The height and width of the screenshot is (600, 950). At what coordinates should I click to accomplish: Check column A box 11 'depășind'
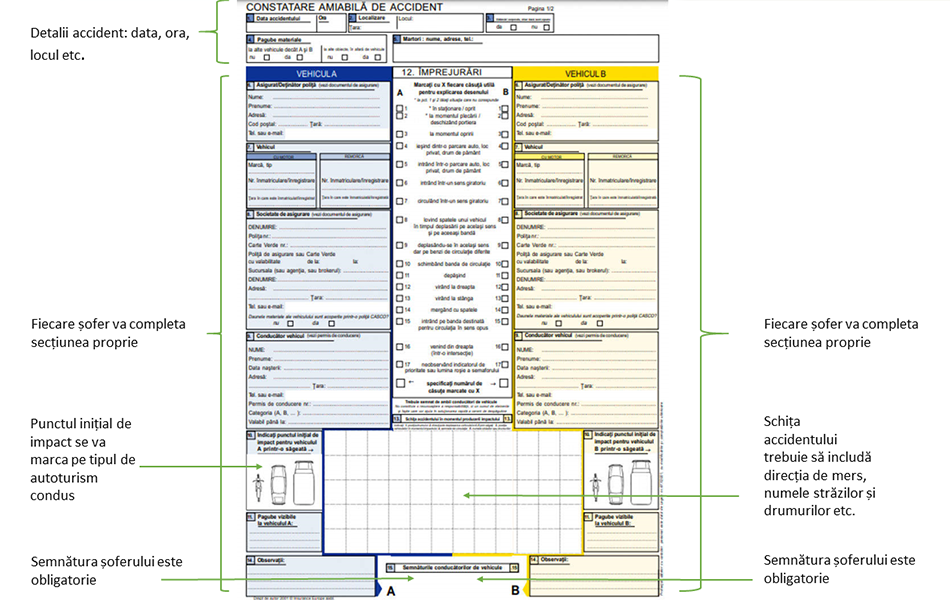pos(399,275)
